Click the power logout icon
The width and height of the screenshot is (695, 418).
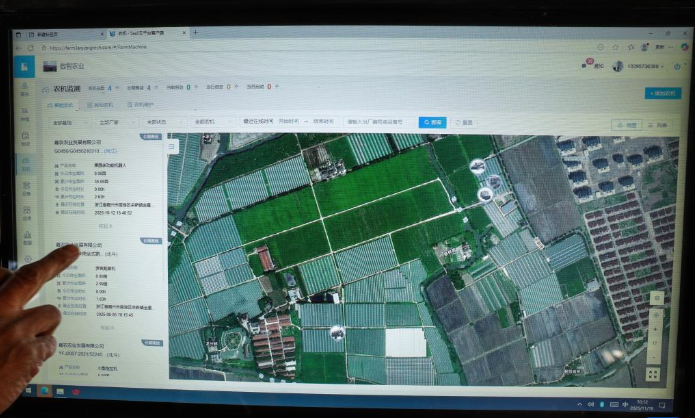click(x=678, y=66)
